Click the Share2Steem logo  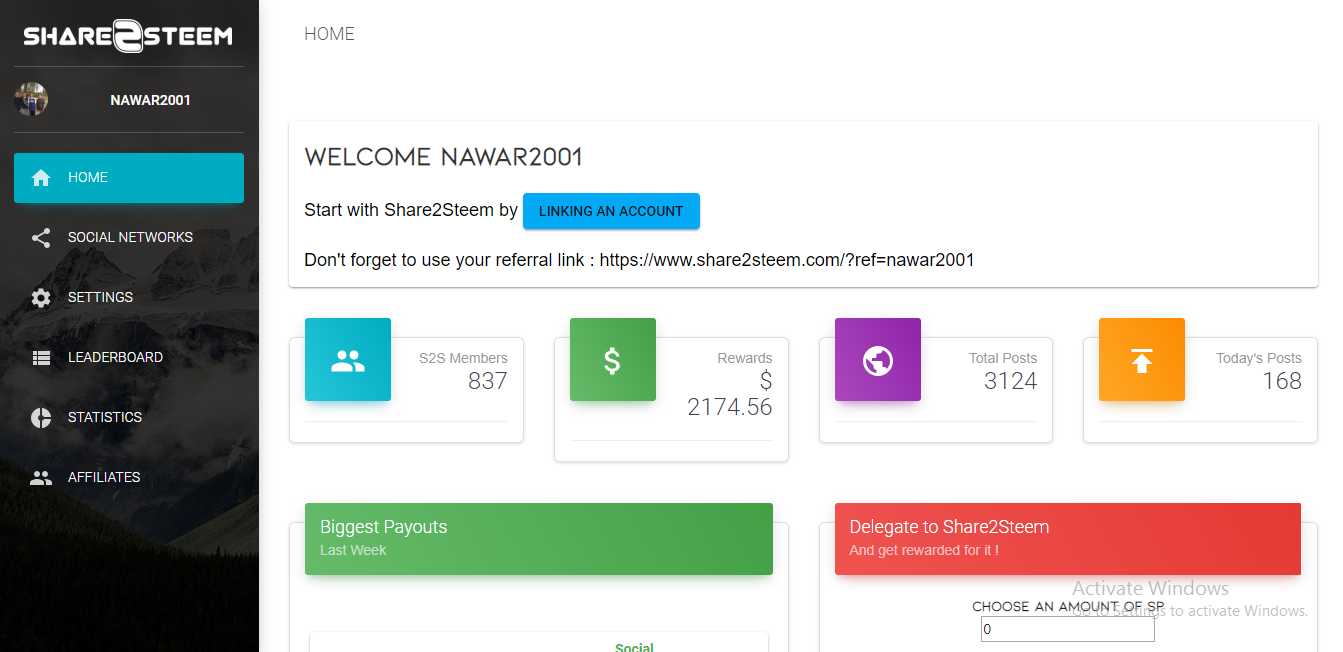(128, 35)
